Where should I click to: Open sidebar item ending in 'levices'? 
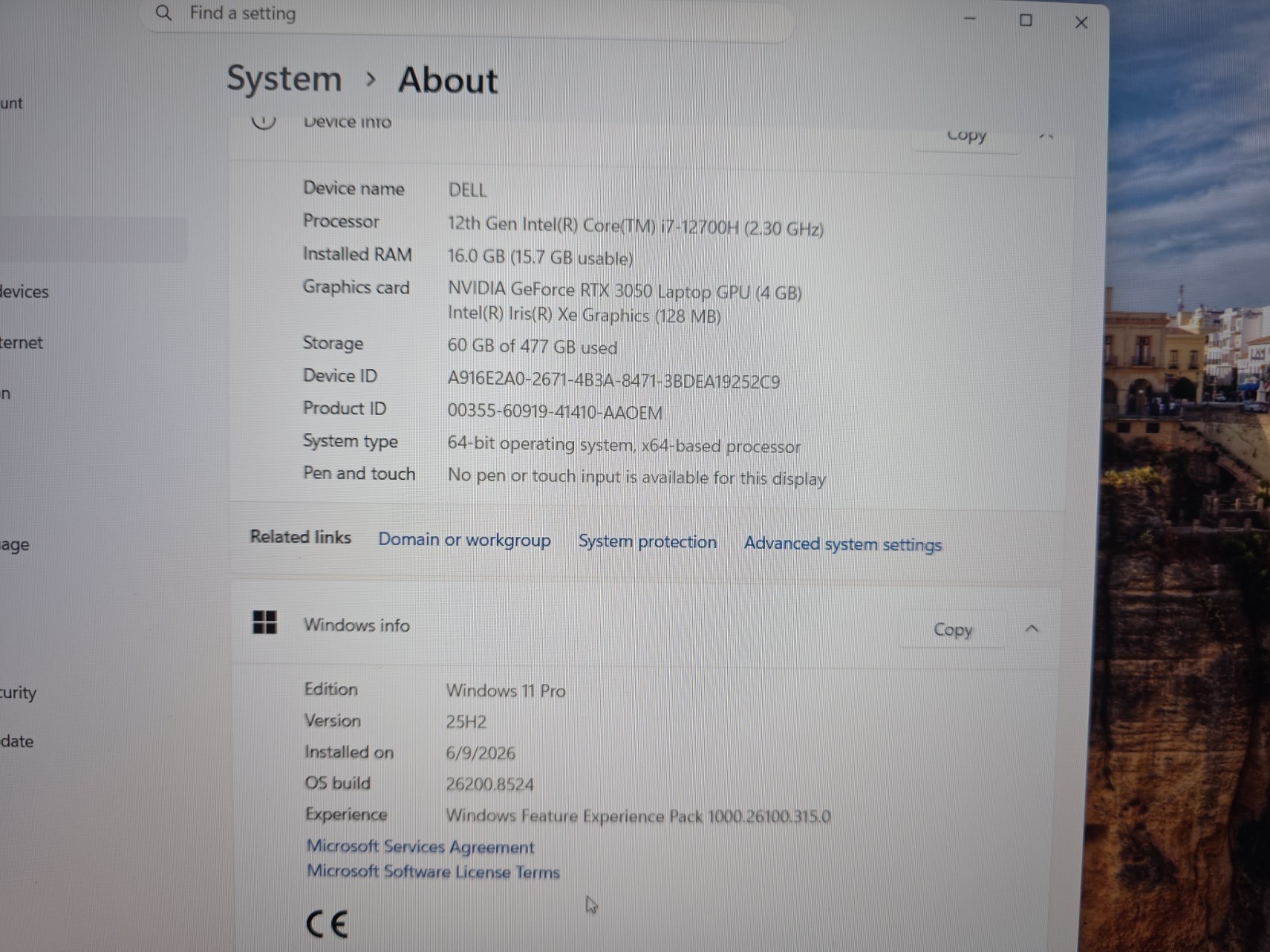pyautogui.click(x=25, y=292)
